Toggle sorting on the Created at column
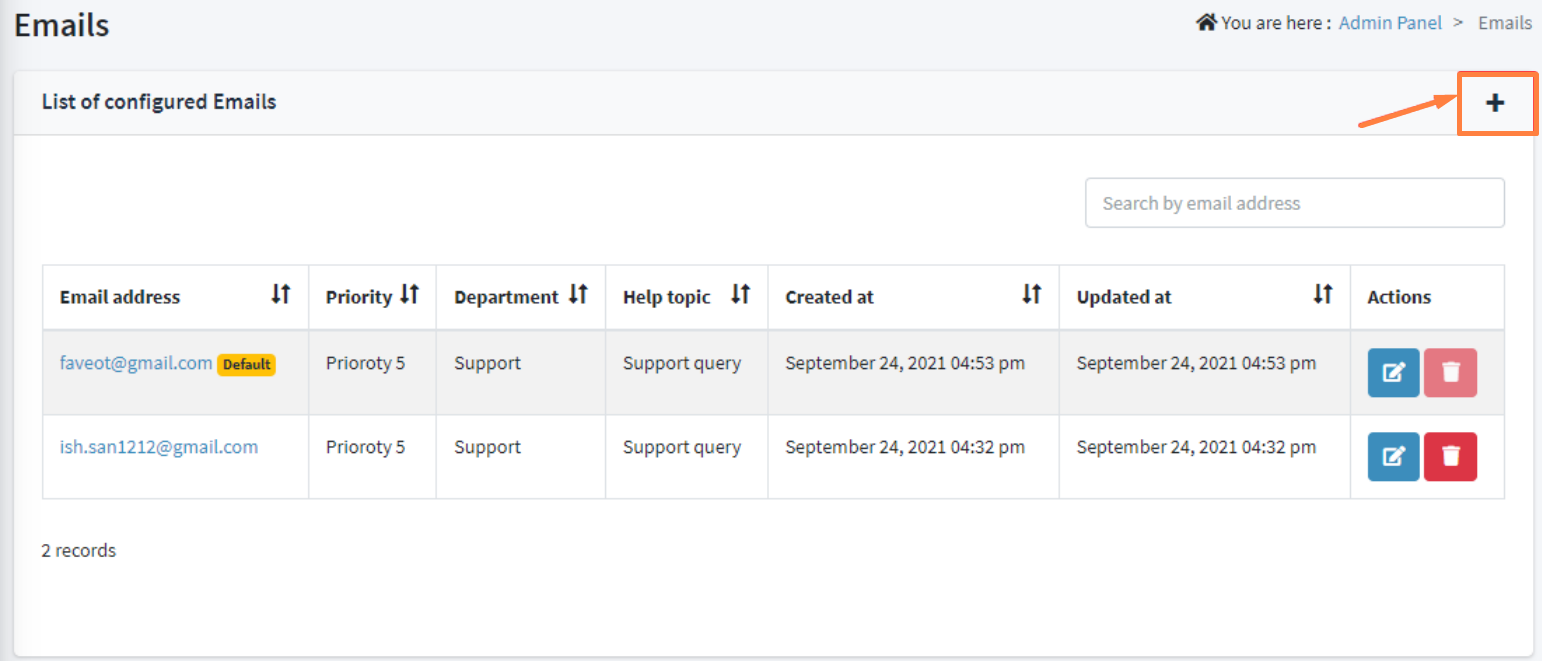Image resolution: width=1542 pixels, height=661 pixels. (1032, 293)
